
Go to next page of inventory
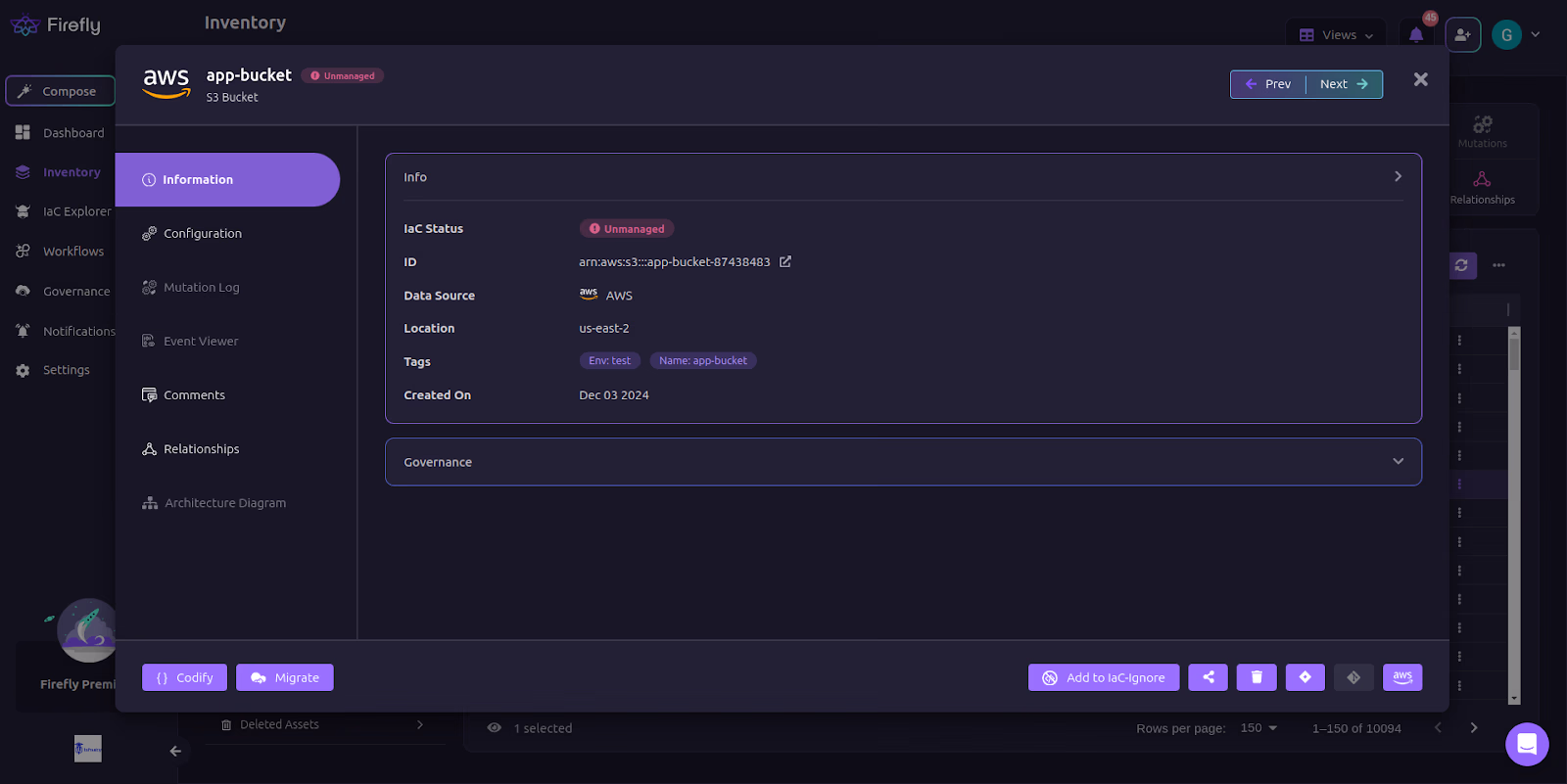(1474, 728)
